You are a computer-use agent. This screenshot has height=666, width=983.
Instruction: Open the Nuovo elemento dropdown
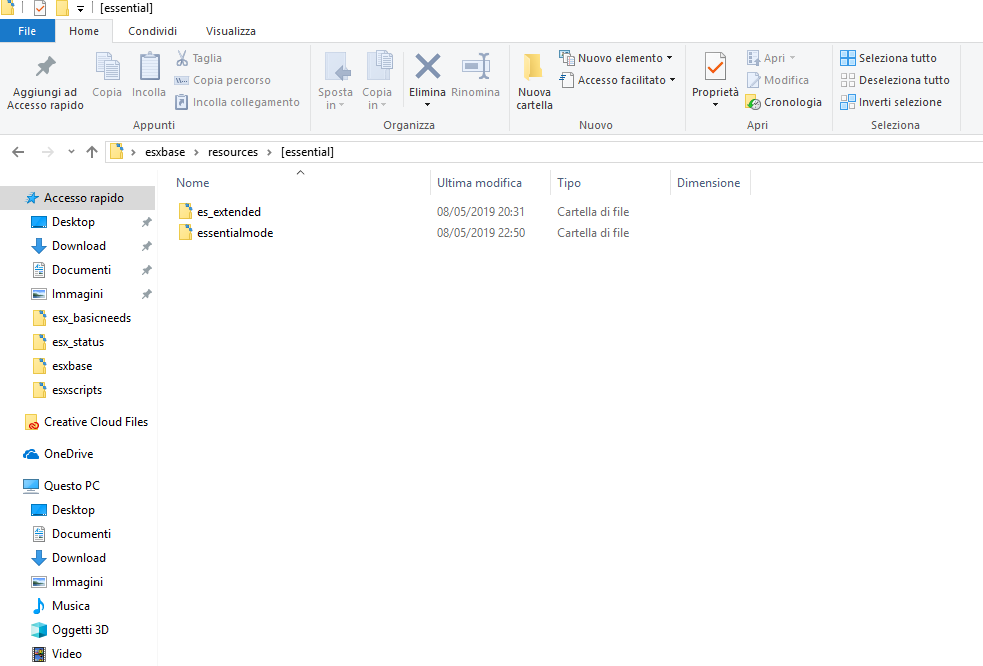(616, 57)
